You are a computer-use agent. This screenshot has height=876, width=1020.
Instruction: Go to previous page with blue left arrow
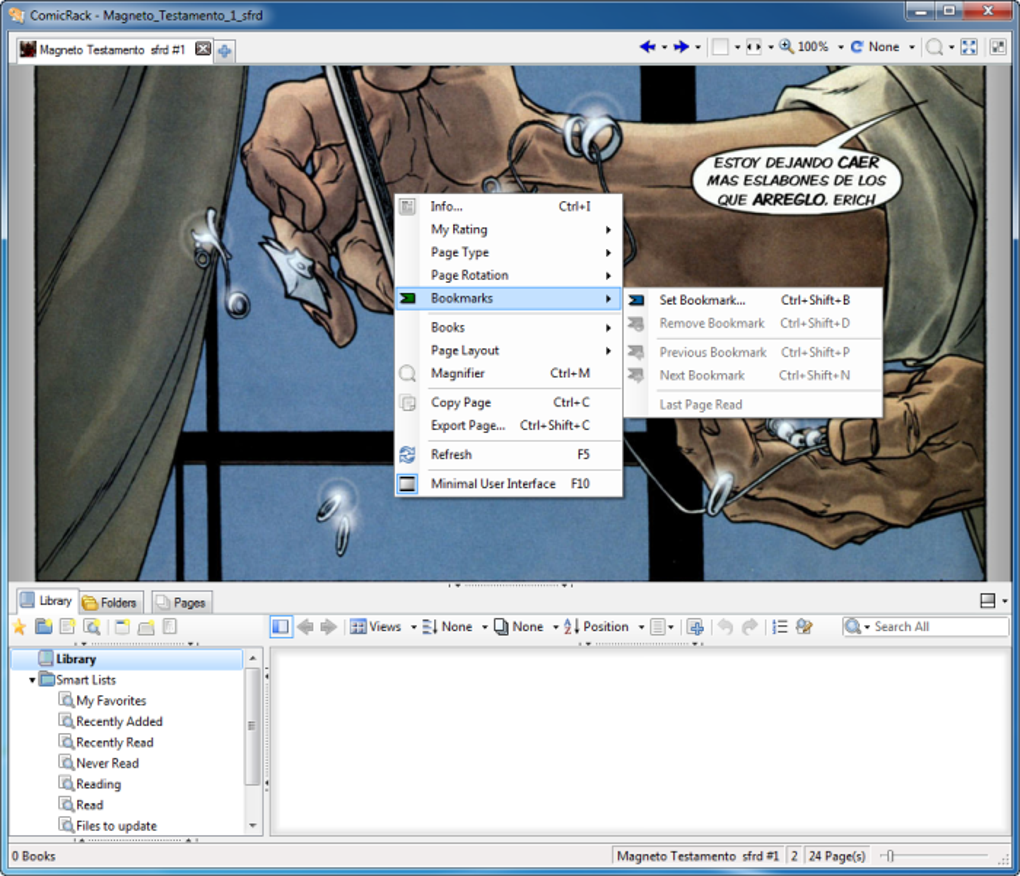click(647, 47)
